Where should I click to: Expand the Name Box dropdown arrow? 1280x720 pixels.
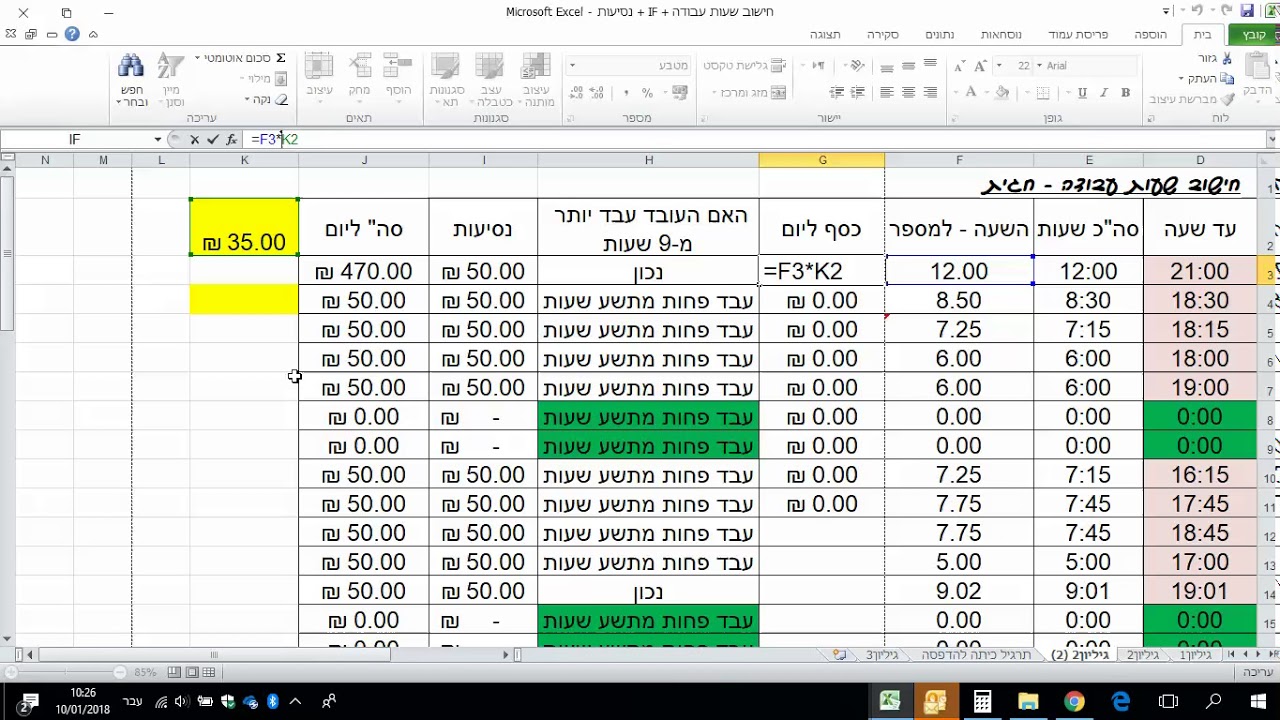click(158, 139)
